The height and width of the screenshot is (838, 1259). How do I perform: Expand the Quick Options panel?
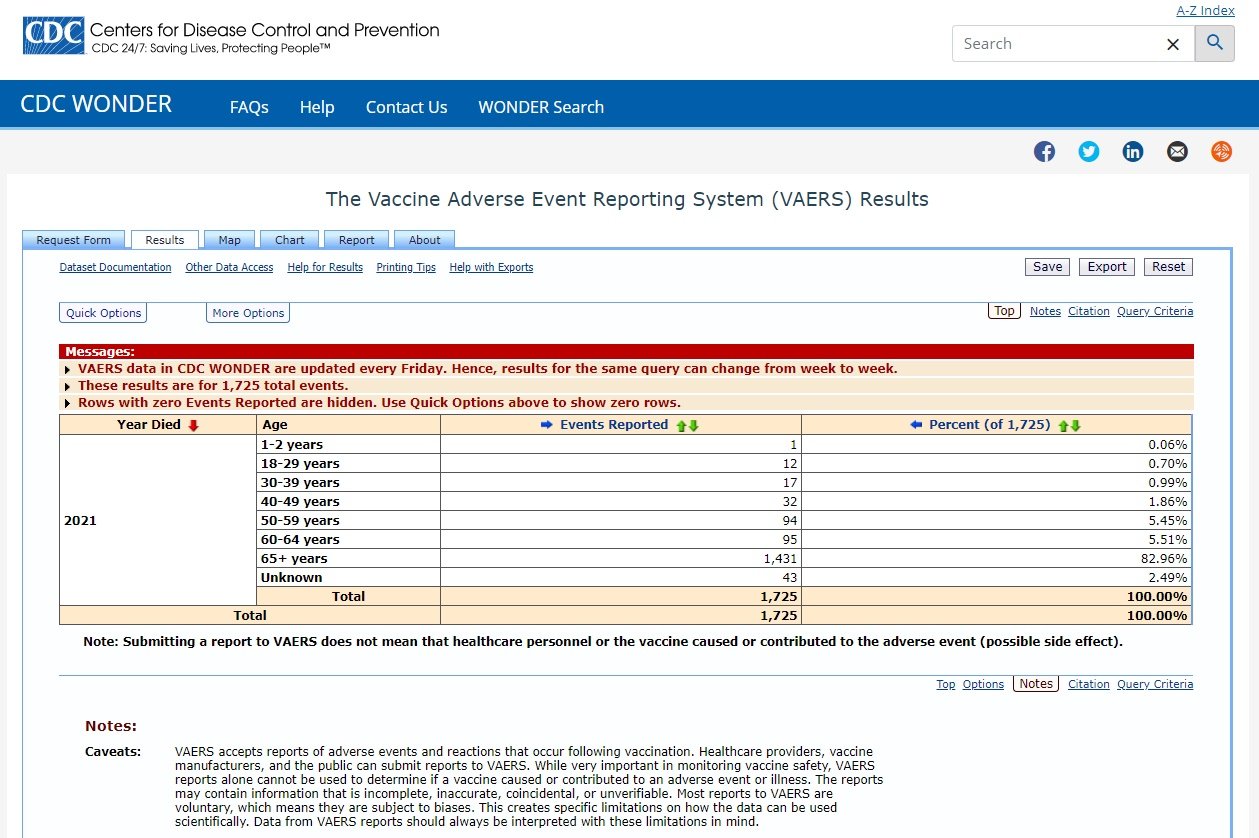point(103,313)
